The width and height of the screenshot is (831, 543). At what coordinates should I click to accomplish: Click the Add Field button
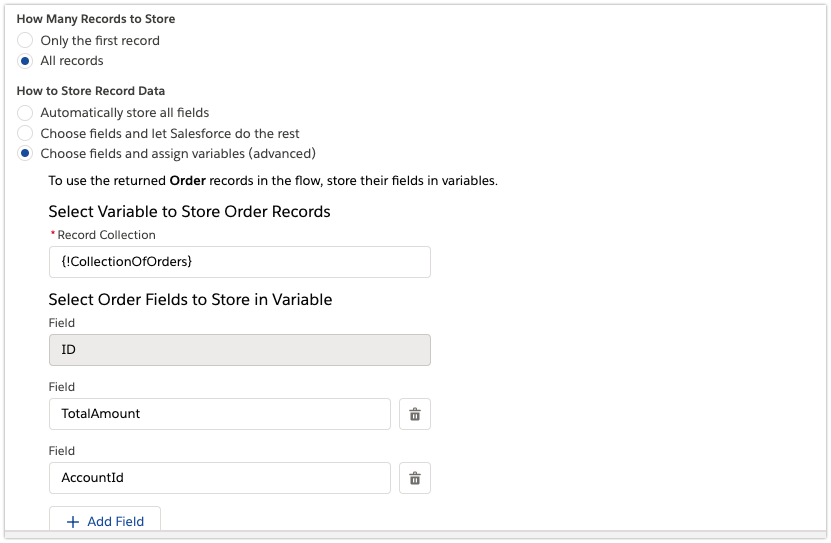[105, 521]
